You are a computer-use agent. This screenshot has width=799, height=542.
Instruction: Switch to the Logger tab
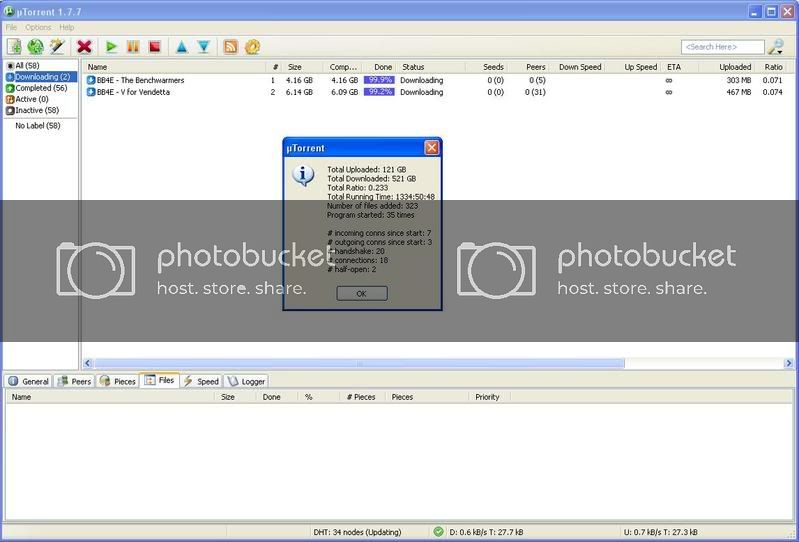[246, 381]
